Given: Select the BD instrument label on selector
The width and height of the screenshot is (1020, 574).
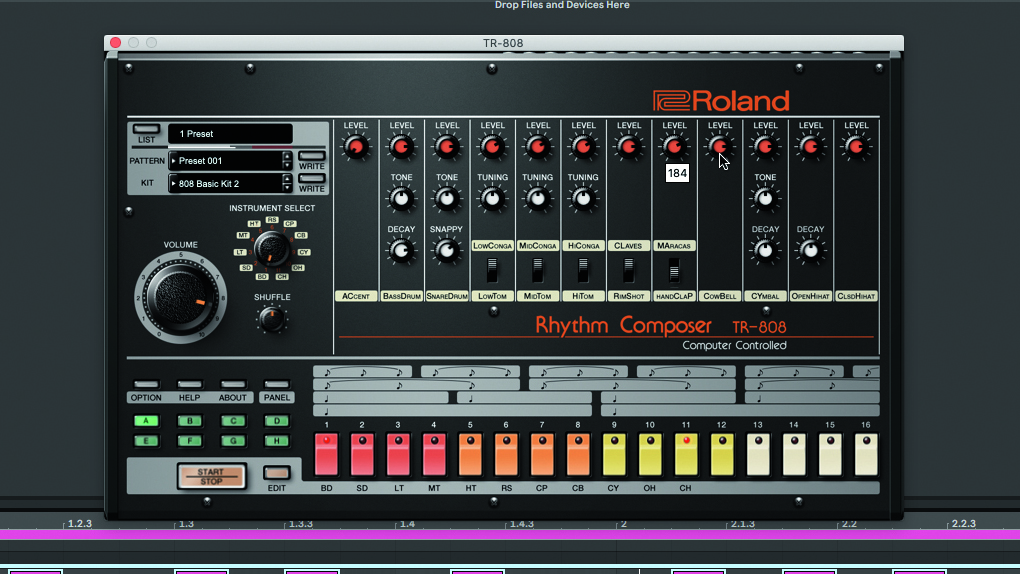Looking at the screenshot, I should pos(262,277).
